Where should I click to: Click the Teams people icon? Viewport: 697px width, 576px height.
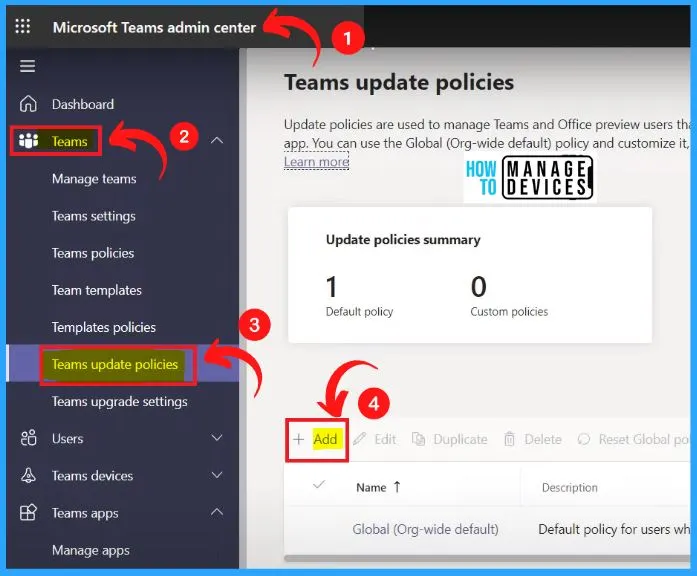[x=28, y=141]
